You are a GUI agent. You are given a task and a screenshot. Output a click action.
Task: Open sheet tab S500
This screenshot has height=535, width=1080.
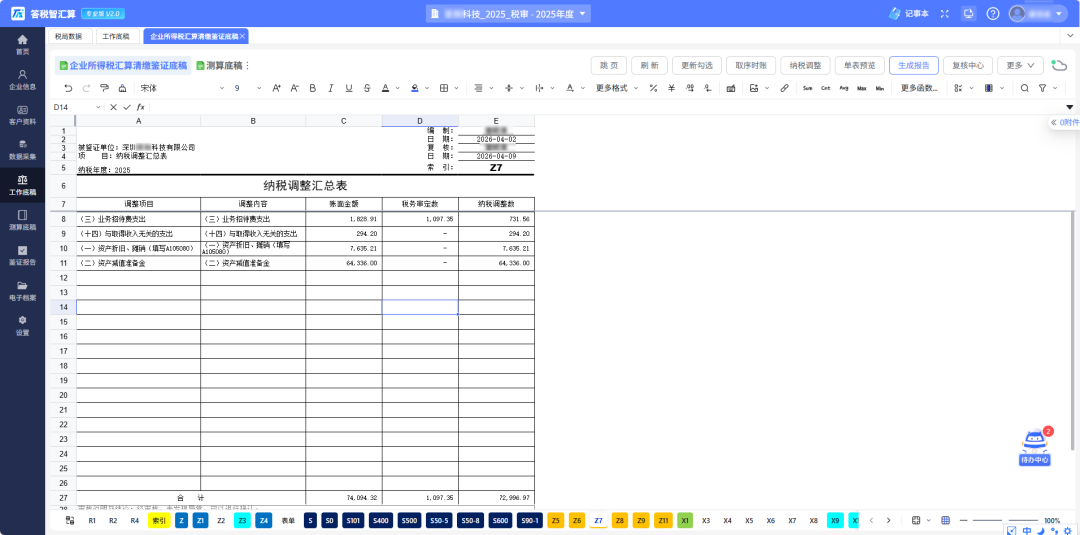point(409,521)
